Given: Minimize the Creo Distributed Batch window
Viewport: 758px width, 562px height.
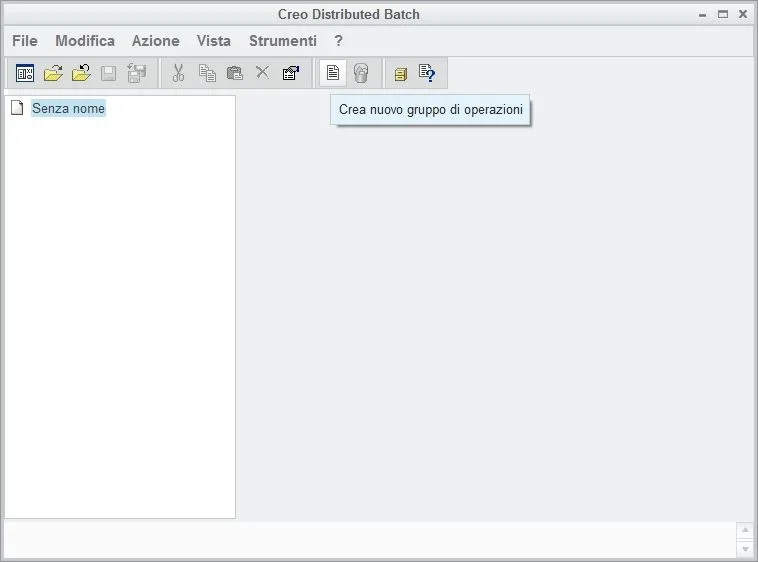Looking at the screenshot, I should (702, 15).
